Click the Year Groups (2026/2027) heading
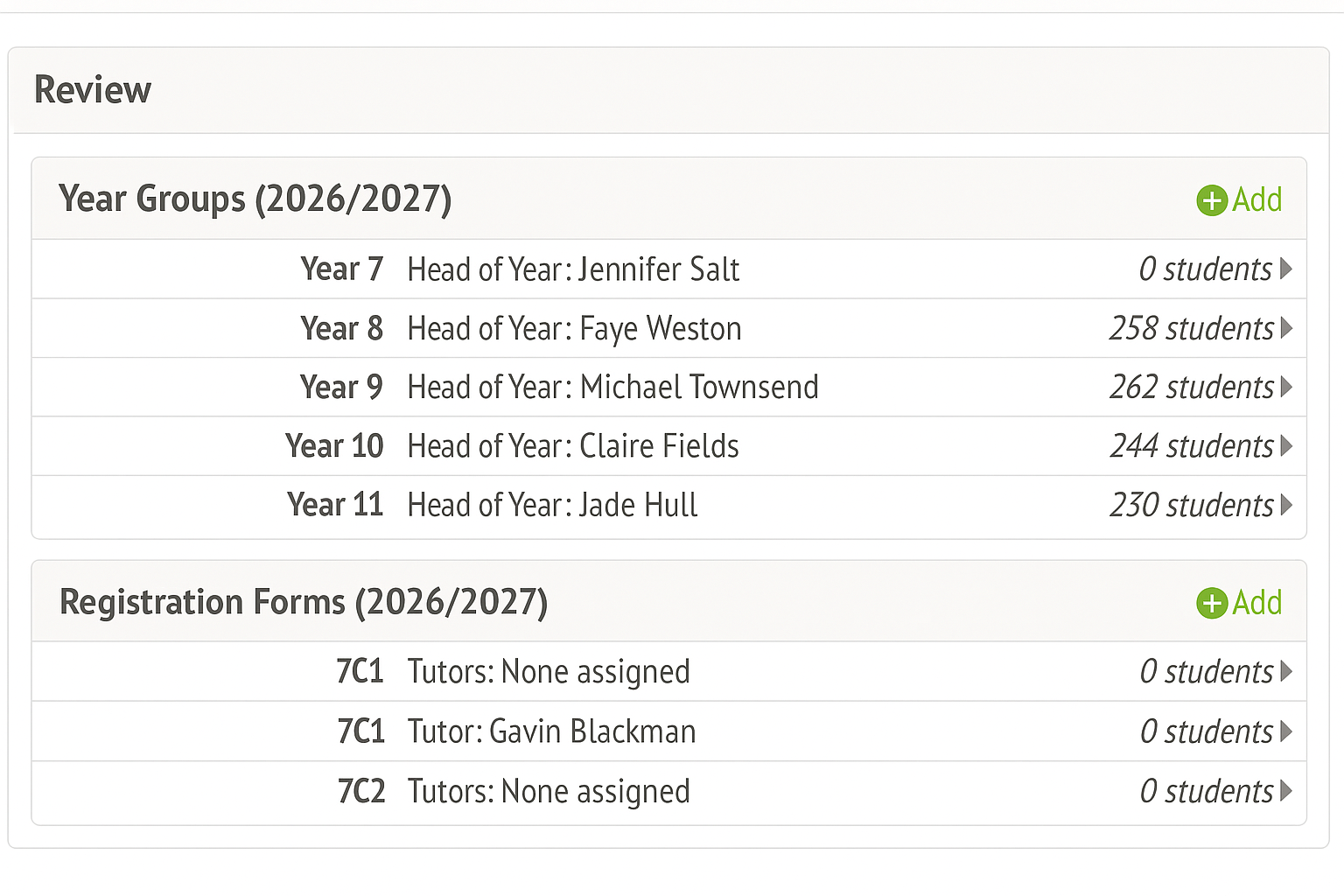1344x896 pixels. [255, 199]
